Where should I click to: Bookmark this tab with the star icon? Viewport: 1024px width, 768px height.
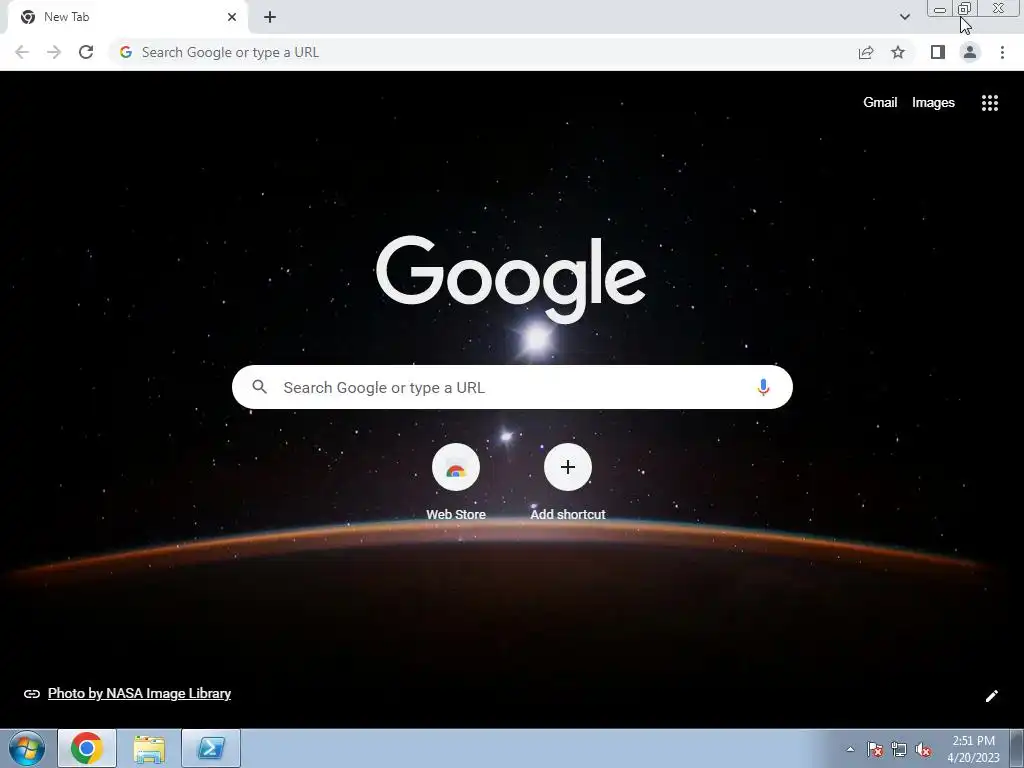(x=898, y=52)
